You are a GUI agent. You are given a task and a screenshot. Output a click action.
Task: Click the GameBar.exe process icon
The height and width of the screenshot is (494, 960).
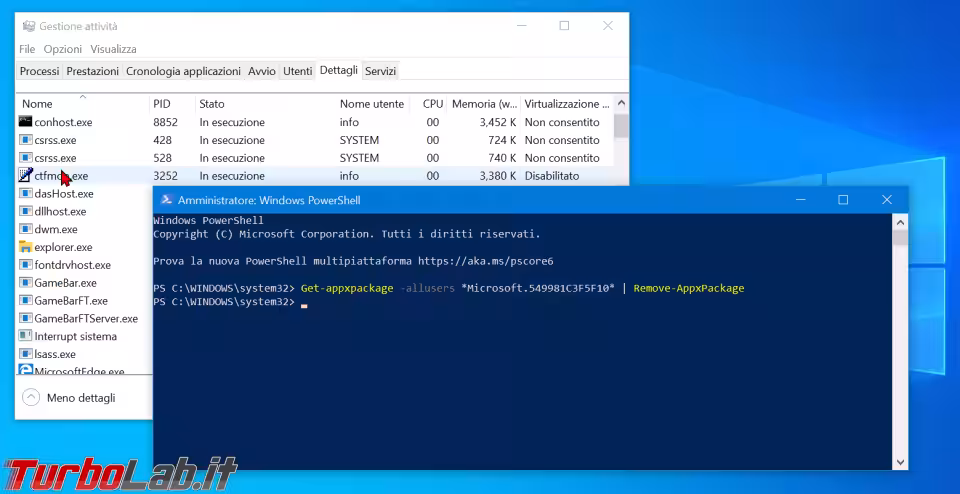click(25, 283)
